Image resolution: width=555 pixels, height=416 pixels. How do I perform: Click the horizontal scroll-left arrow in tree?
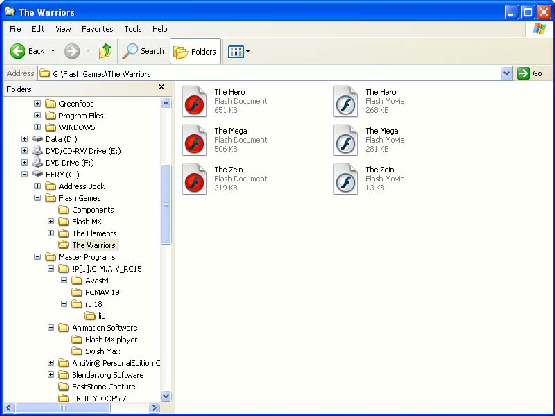10,408
